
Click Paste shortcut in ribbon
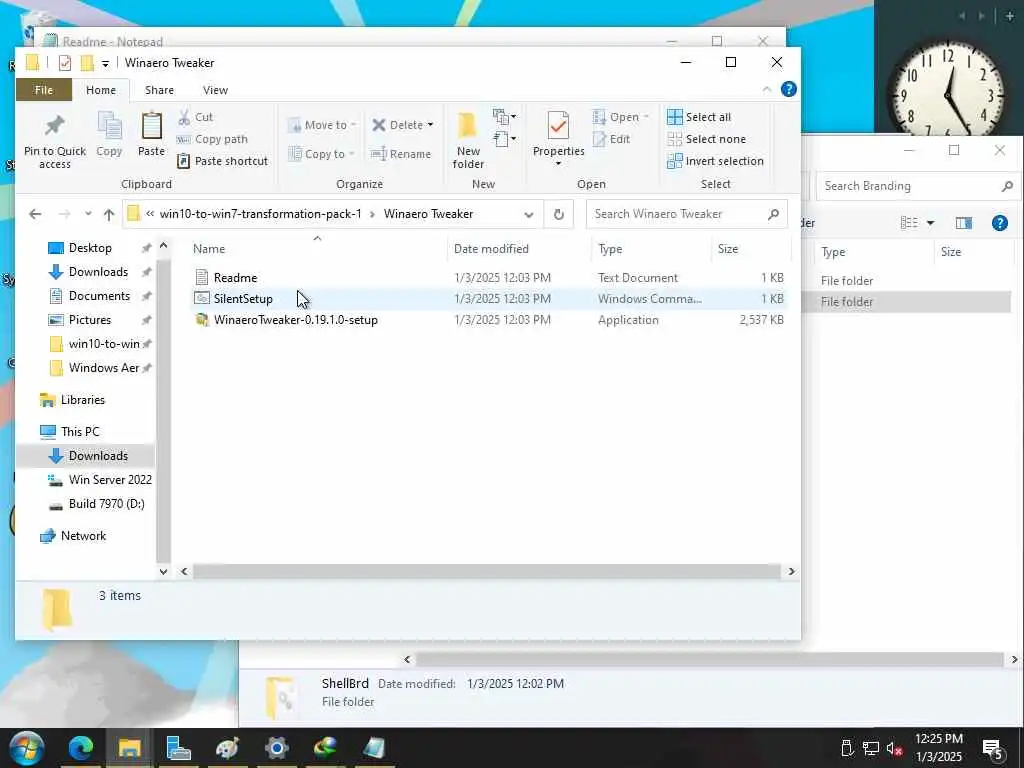tap(223, 161)
